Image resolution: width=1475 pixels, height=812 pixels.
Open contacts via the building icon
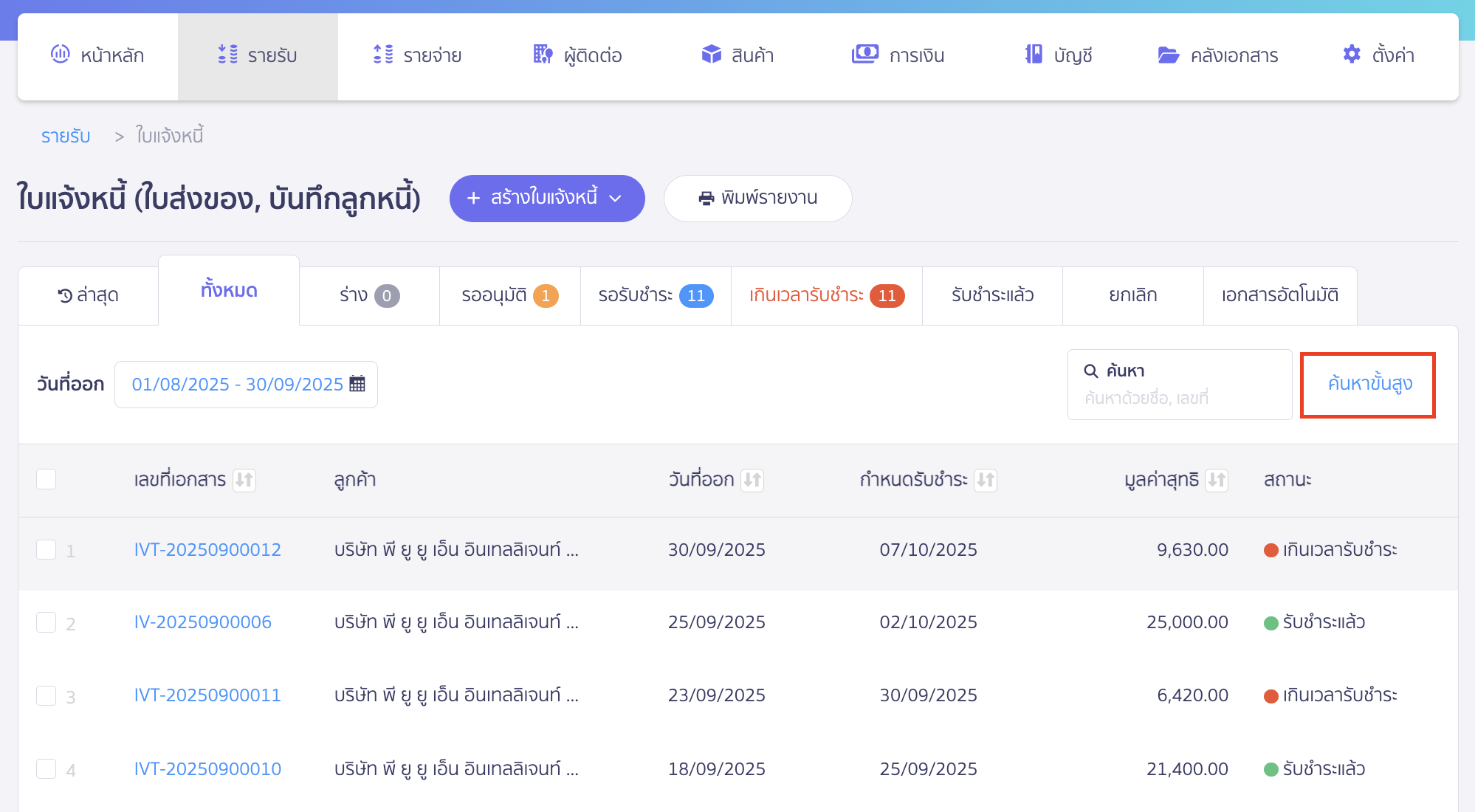(x=543, y=54)
